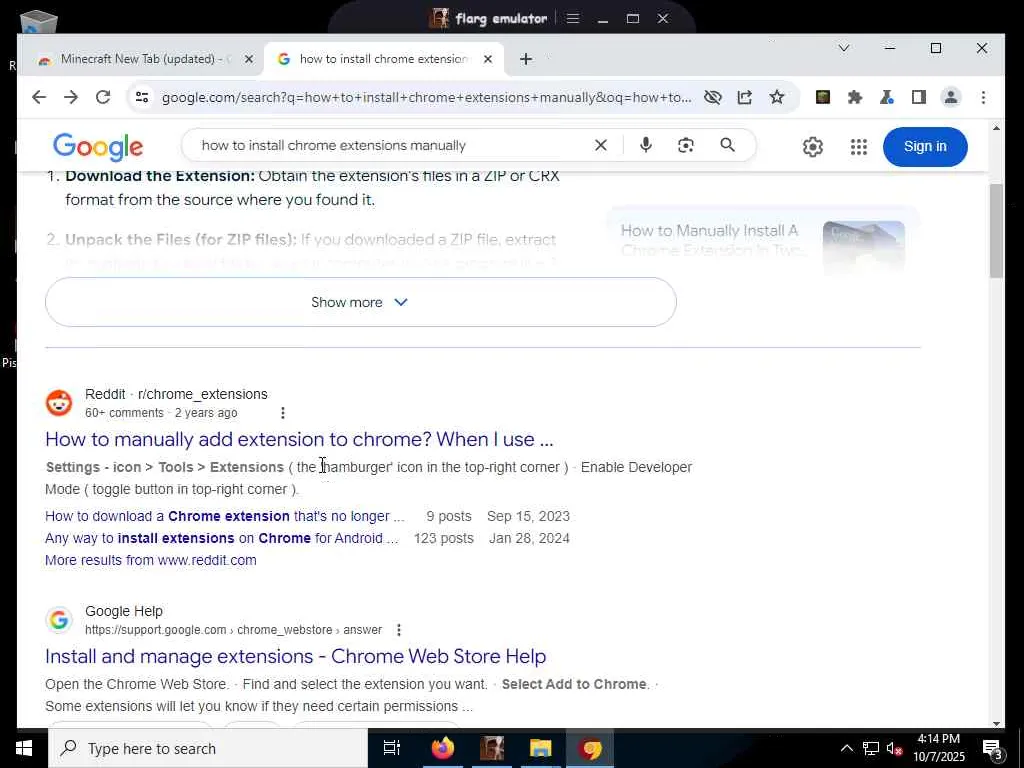Submit search with the magnifying glass
Image resolution: width=1024 pixels, height=768 pixels.
tap(728, 145)
